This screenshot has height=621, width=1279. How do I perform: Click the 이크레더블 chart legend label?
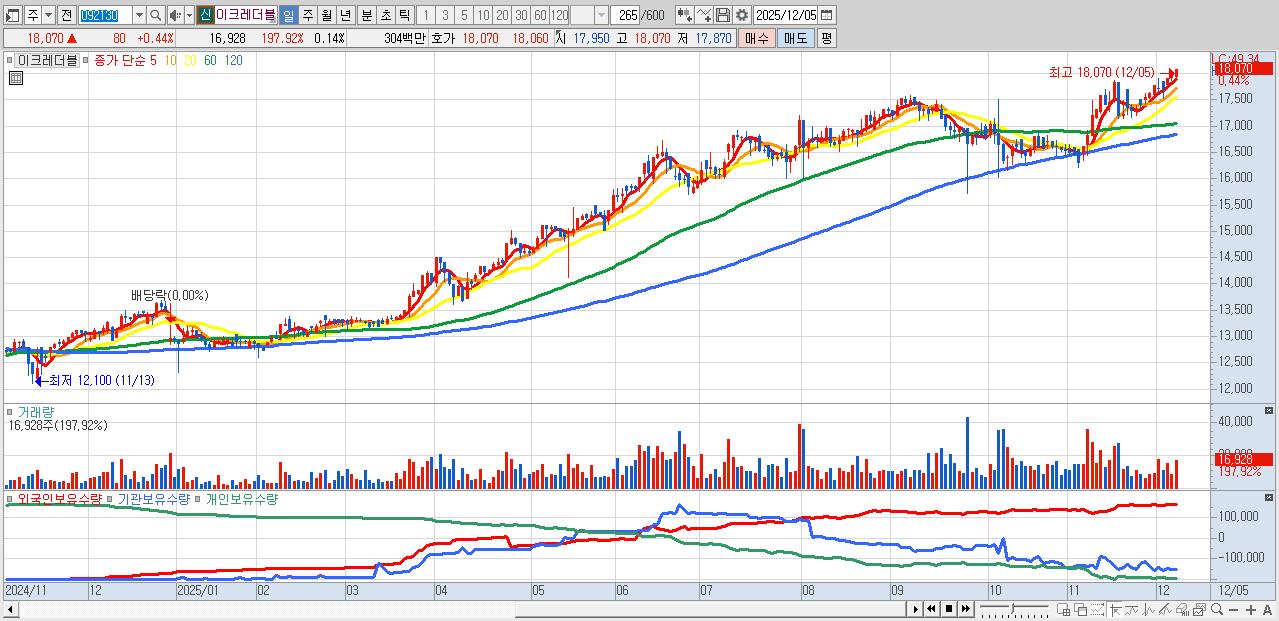[47, 60]
